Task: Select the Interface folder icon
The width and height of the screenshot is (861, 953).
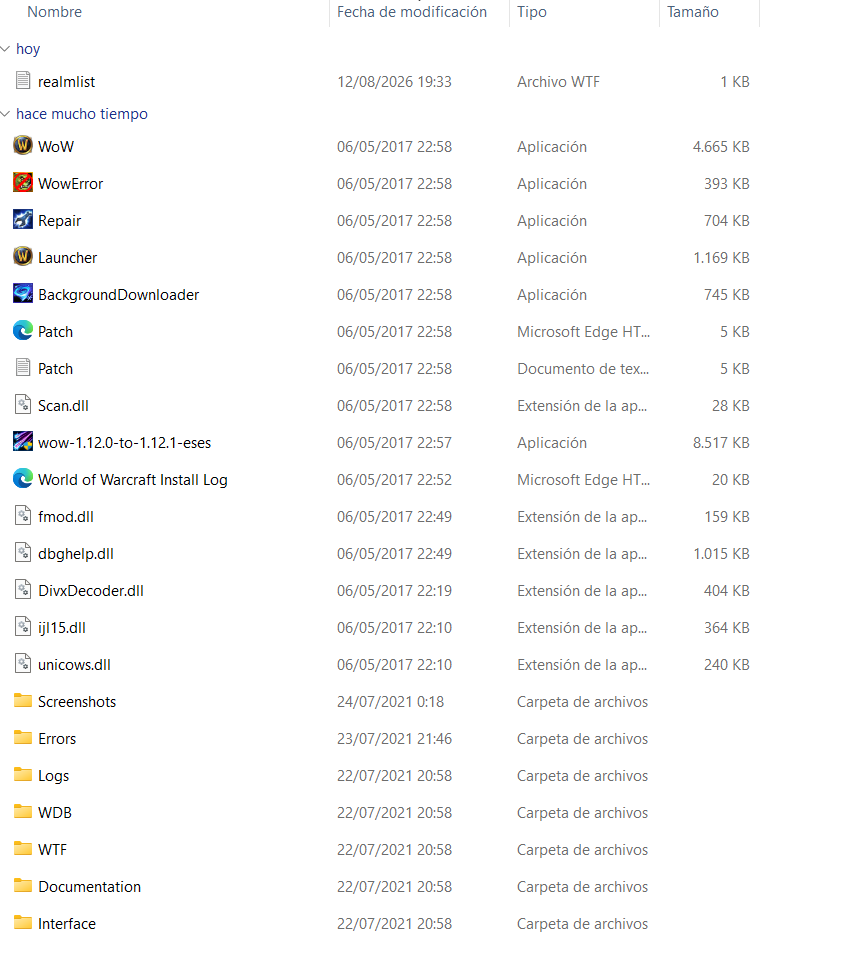Action: click(22, 923)
